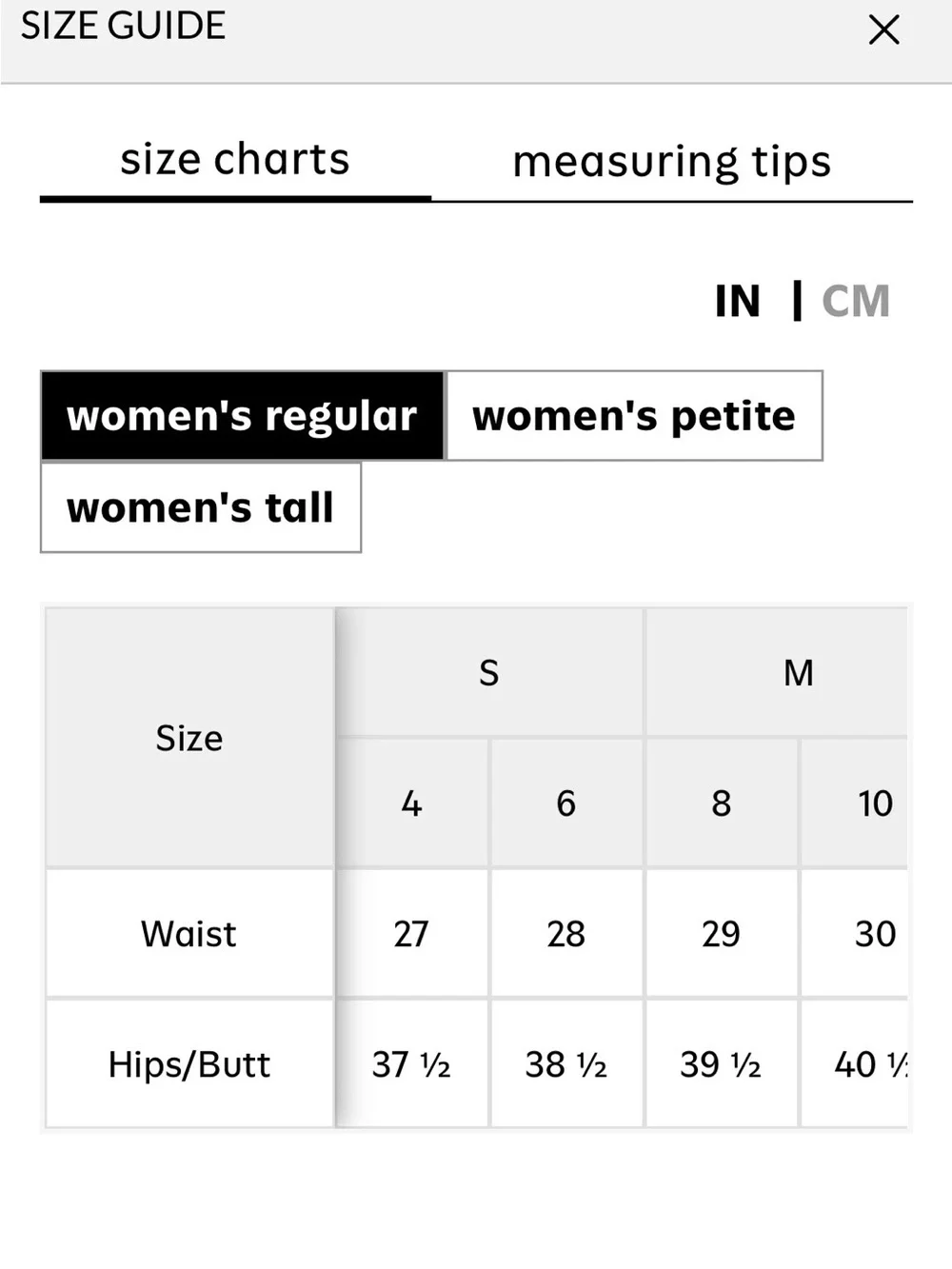Select numeric size 10 cell
952x1269 pixels.
pos(856,803)
